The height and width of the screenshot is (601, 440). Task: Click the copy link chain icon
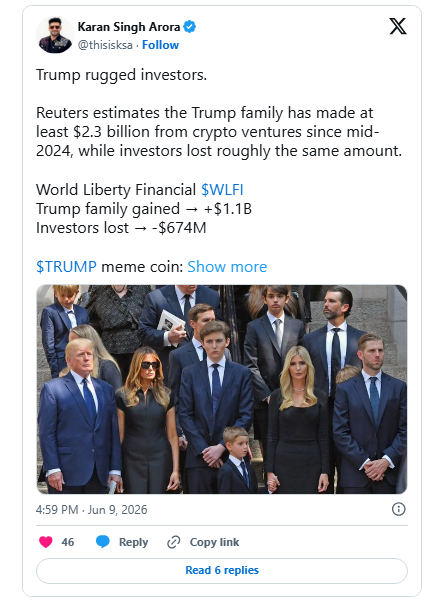(174, 542)
